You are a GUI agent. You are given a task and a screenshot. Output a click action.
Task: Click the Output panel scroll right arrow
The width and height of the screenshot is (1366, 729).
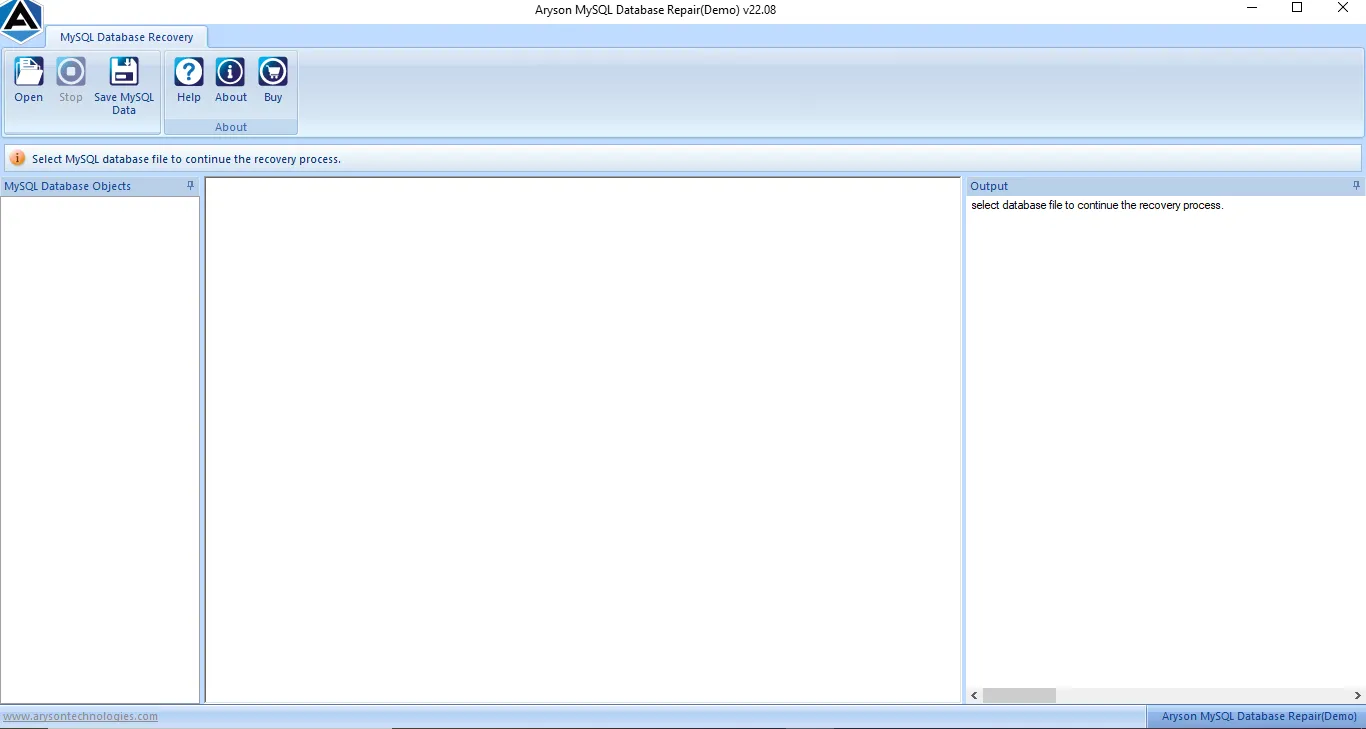[1357, 695]
